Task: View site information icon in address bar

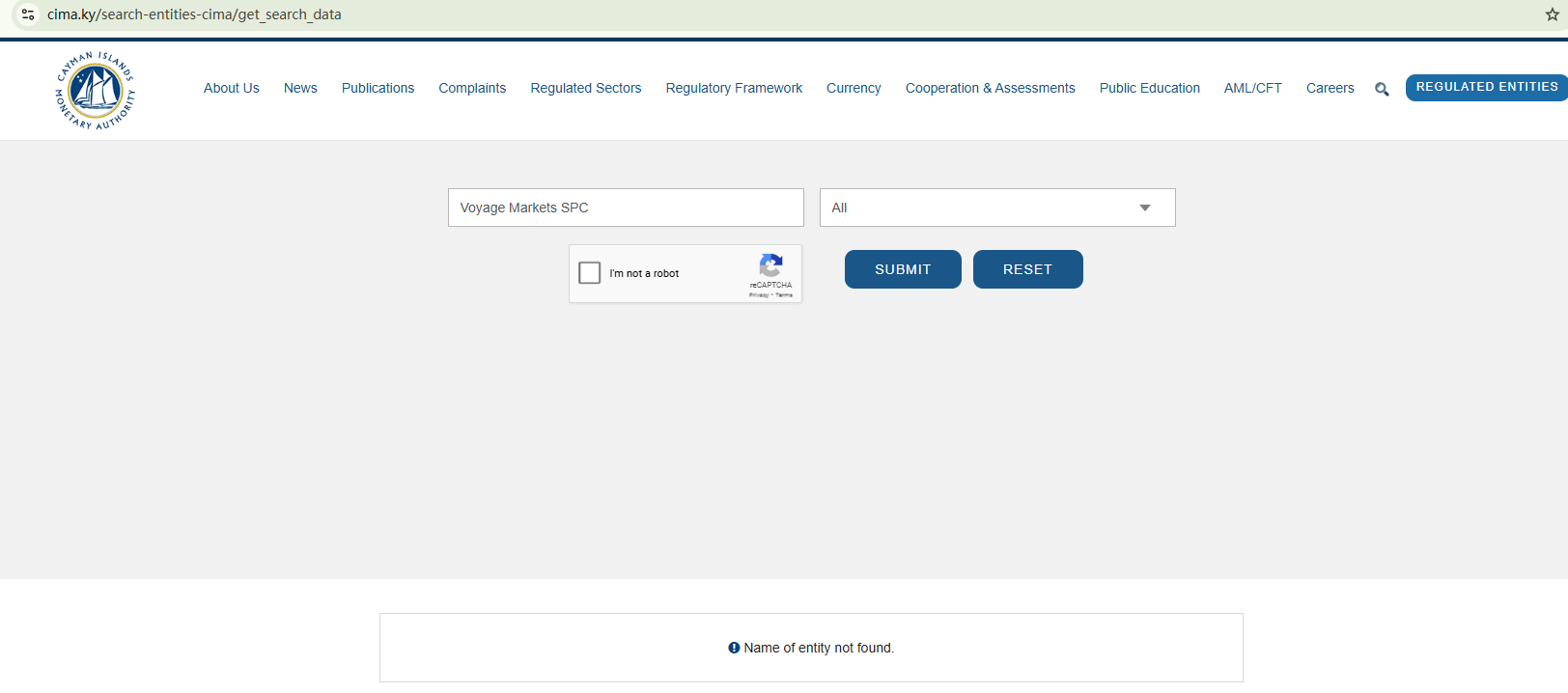Action: point(28,14)
